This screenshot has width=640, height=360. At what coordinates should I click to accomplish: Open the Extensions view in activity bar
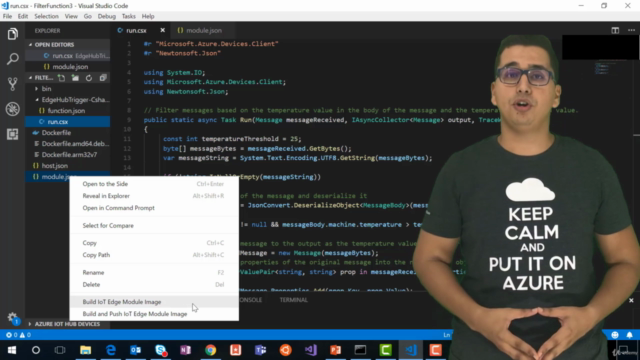(x=13, y=134)
